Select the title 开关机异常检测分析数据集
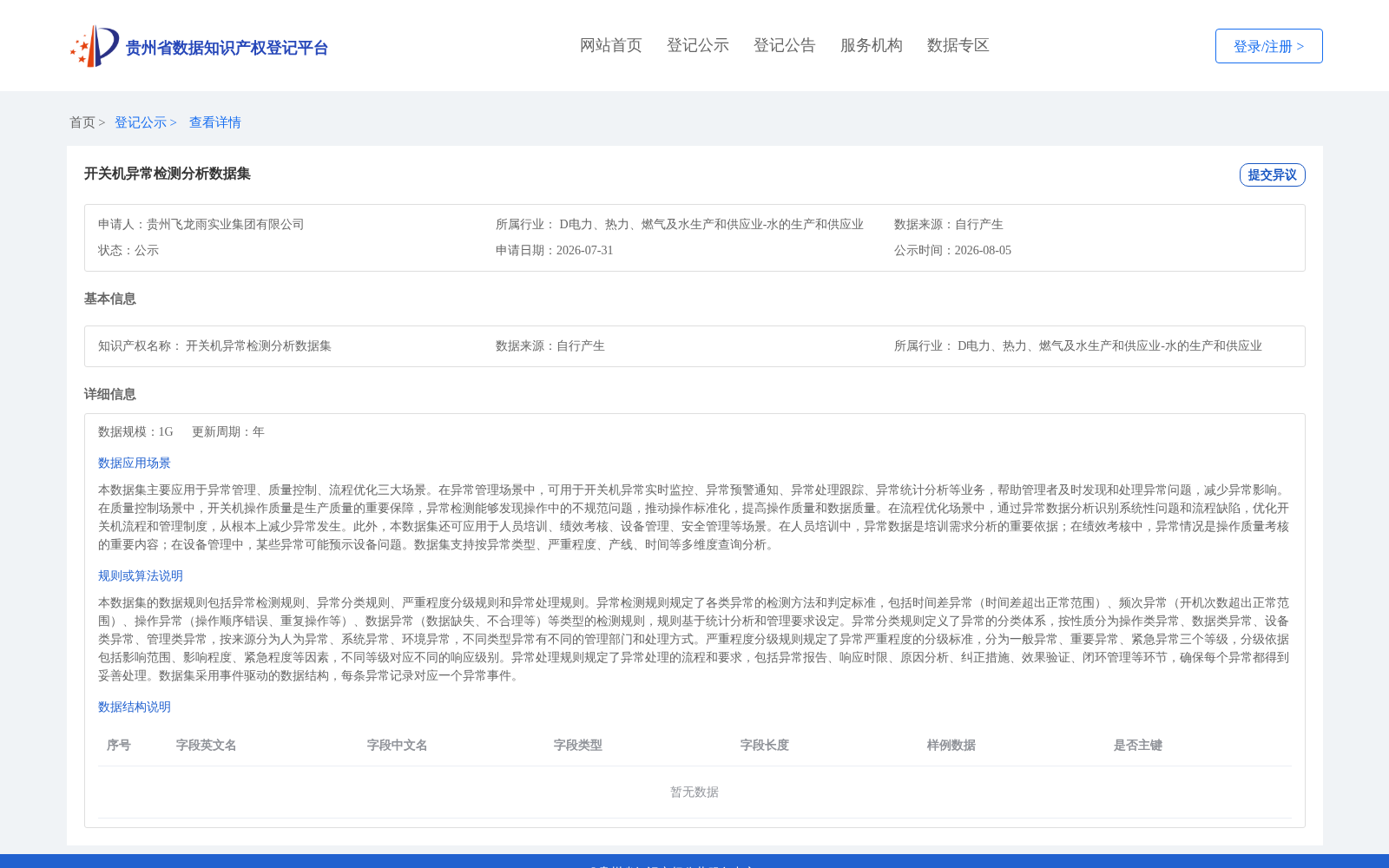This screenshot has height=868, width=1389. pyautogui.click(x=168, y=174)
